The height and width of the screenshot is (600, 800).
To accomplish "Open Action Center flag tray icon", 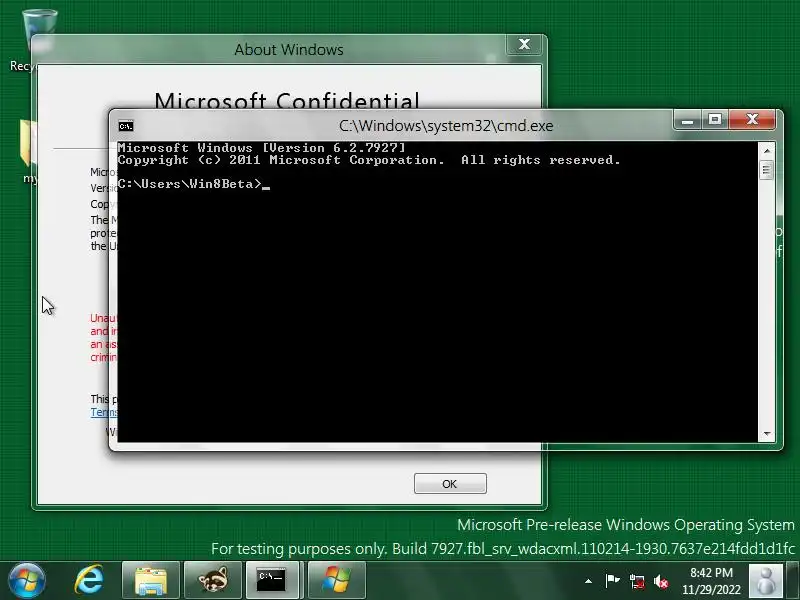I will click(x=612, y=581).
